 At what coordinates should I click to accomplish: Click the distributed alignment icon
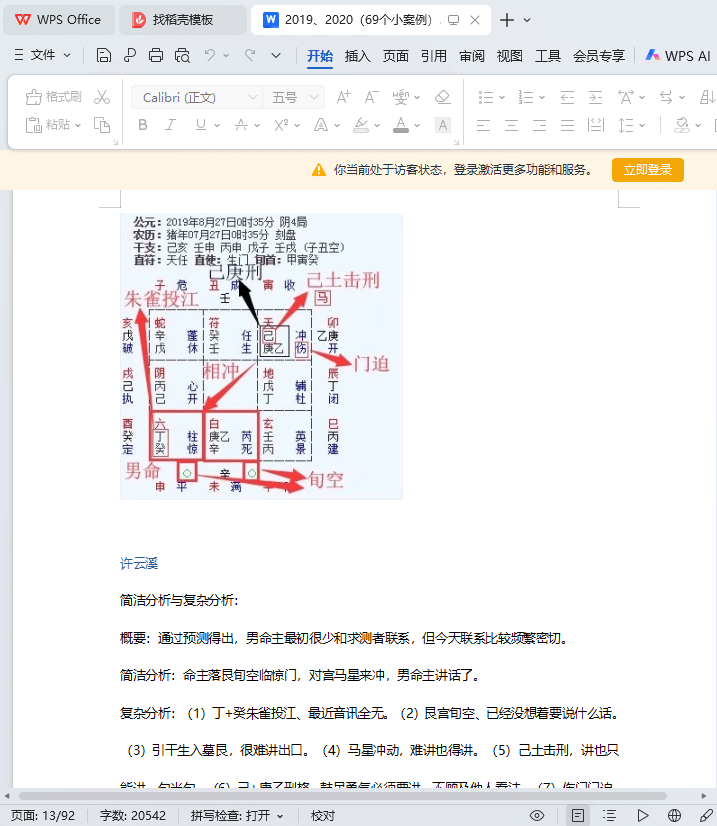(x=595, y=125)
